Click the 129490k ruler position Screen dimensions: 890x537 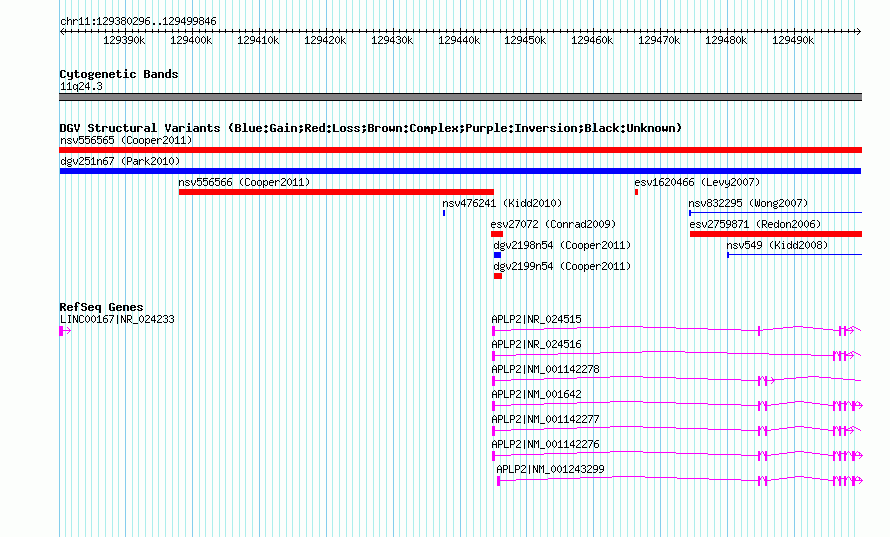793,40
